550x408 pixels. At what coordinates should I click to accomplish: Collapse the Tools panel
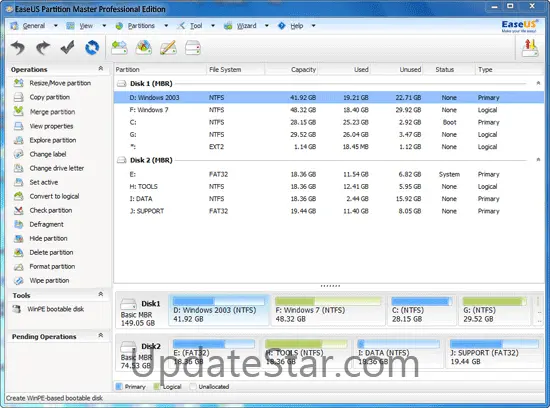tap(101, 294)
